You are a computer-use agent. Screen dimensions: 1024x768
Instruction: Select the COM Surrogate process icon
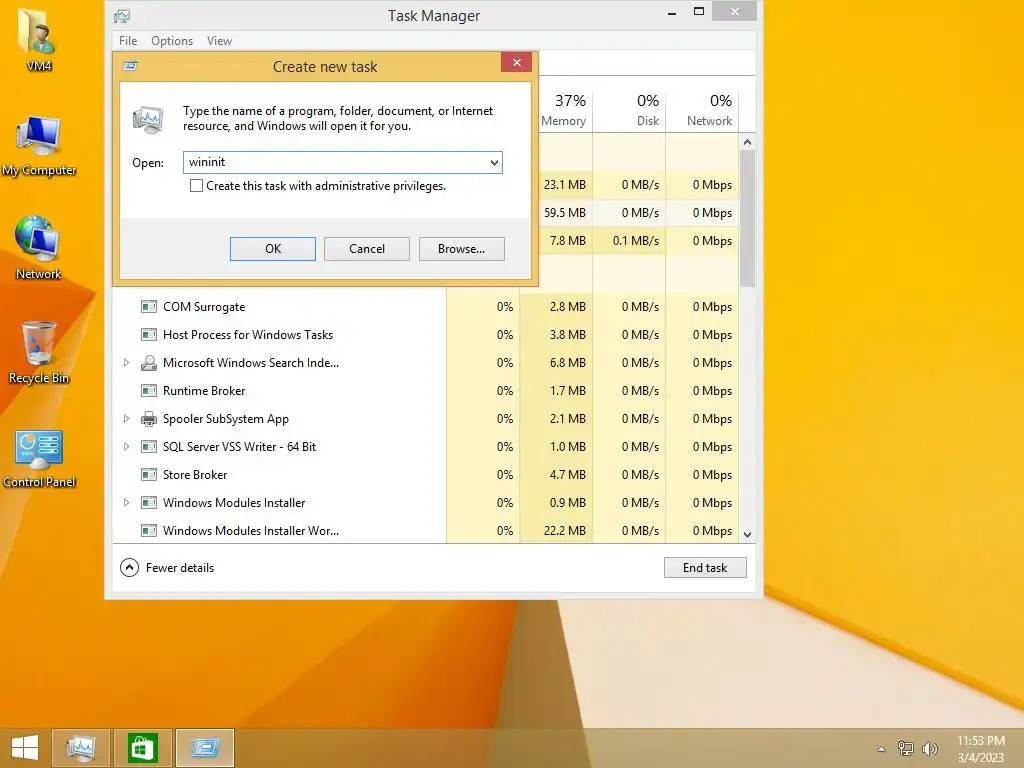[x=149, y=306]
